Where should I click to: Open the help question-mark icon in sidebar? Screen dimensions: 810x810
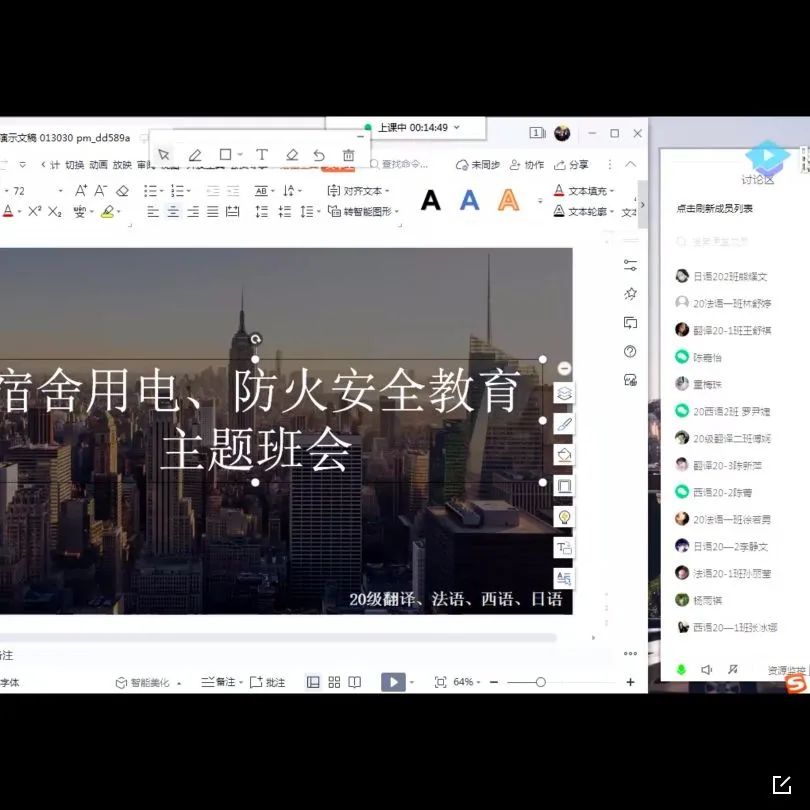click(x=630, y=351)
